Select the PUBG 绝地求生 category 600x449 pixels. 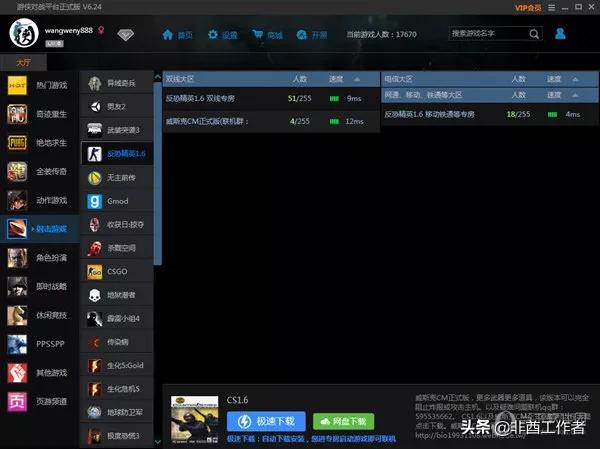click(38, 142)
